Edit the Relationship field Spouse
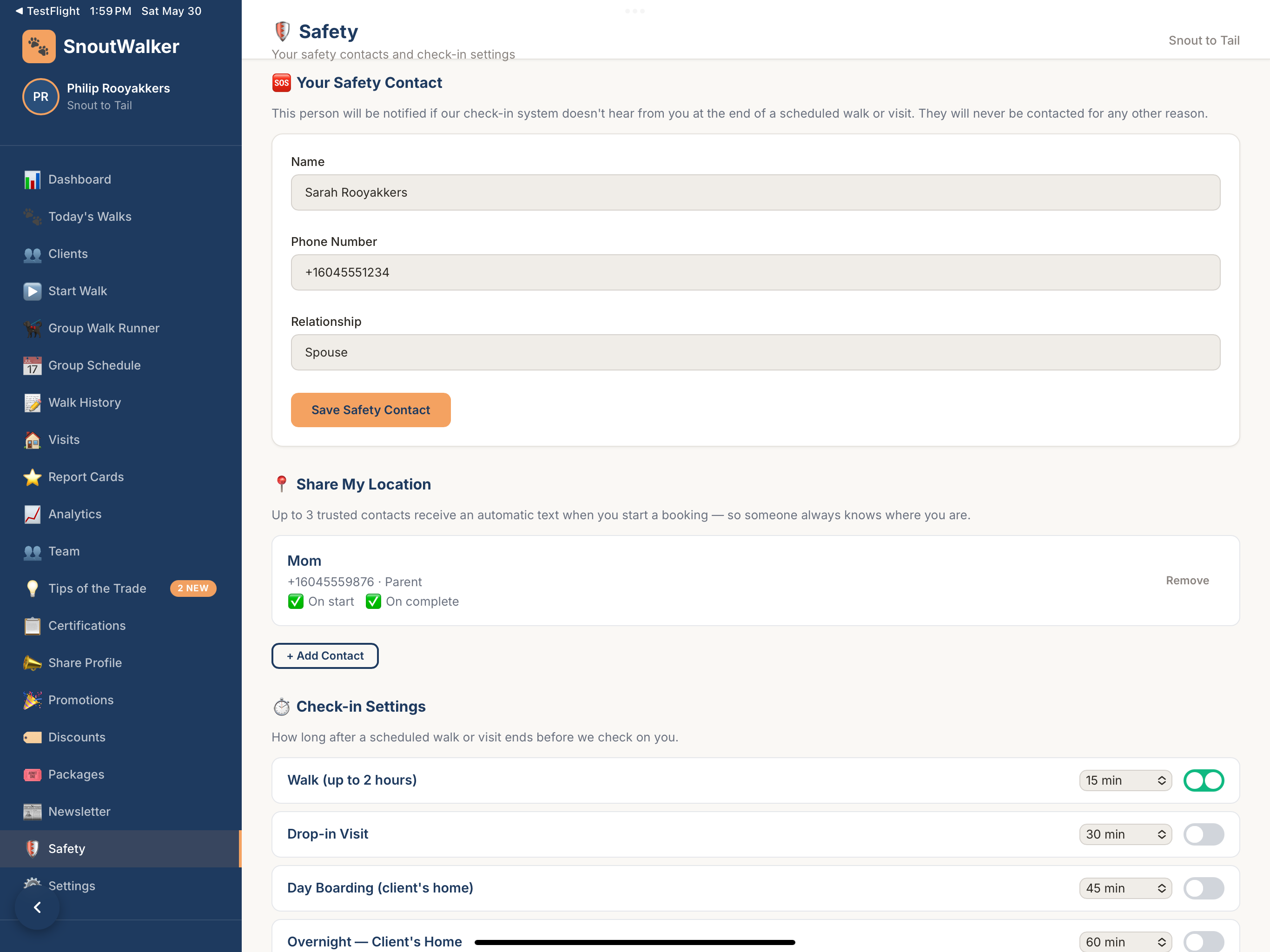Image resolution: width=1270 pixels, height=952 pixels. pyautogui.click(x=755, y=352)
